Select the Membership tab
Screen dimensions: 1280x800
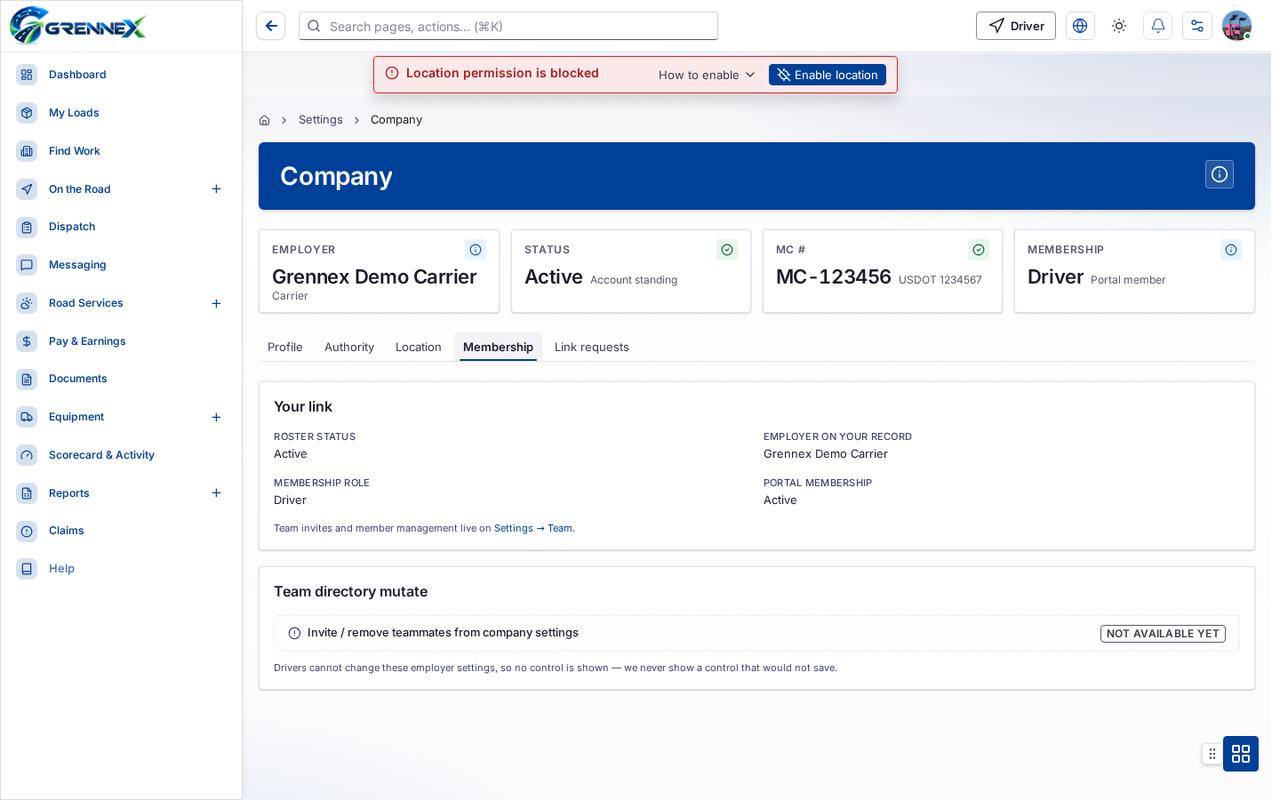pos(498,347)
